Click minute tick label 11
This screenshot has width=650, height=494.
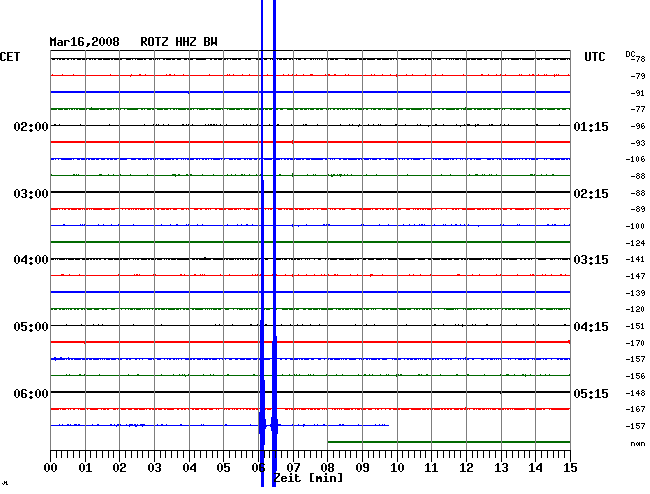[x=431, y=468]
